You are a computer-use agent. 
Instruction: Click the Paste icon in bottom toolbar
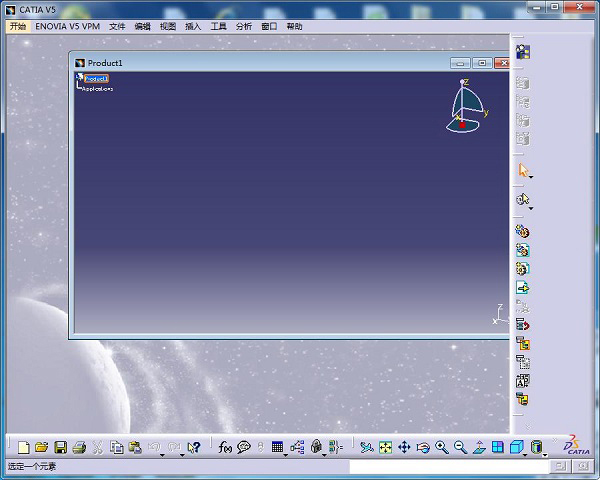click(135, 447)
